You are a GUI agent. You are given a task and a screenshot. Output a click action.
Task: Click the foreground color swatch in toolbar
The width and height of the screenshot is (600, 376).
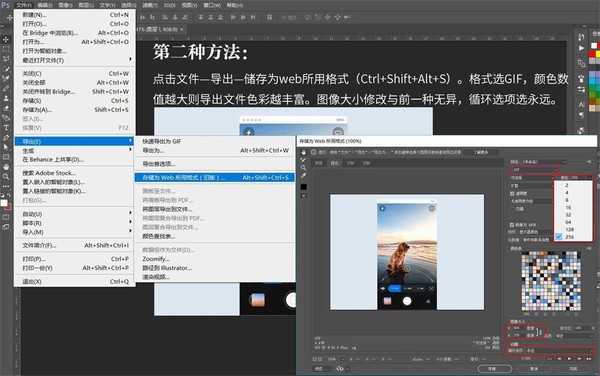point(4,203)
